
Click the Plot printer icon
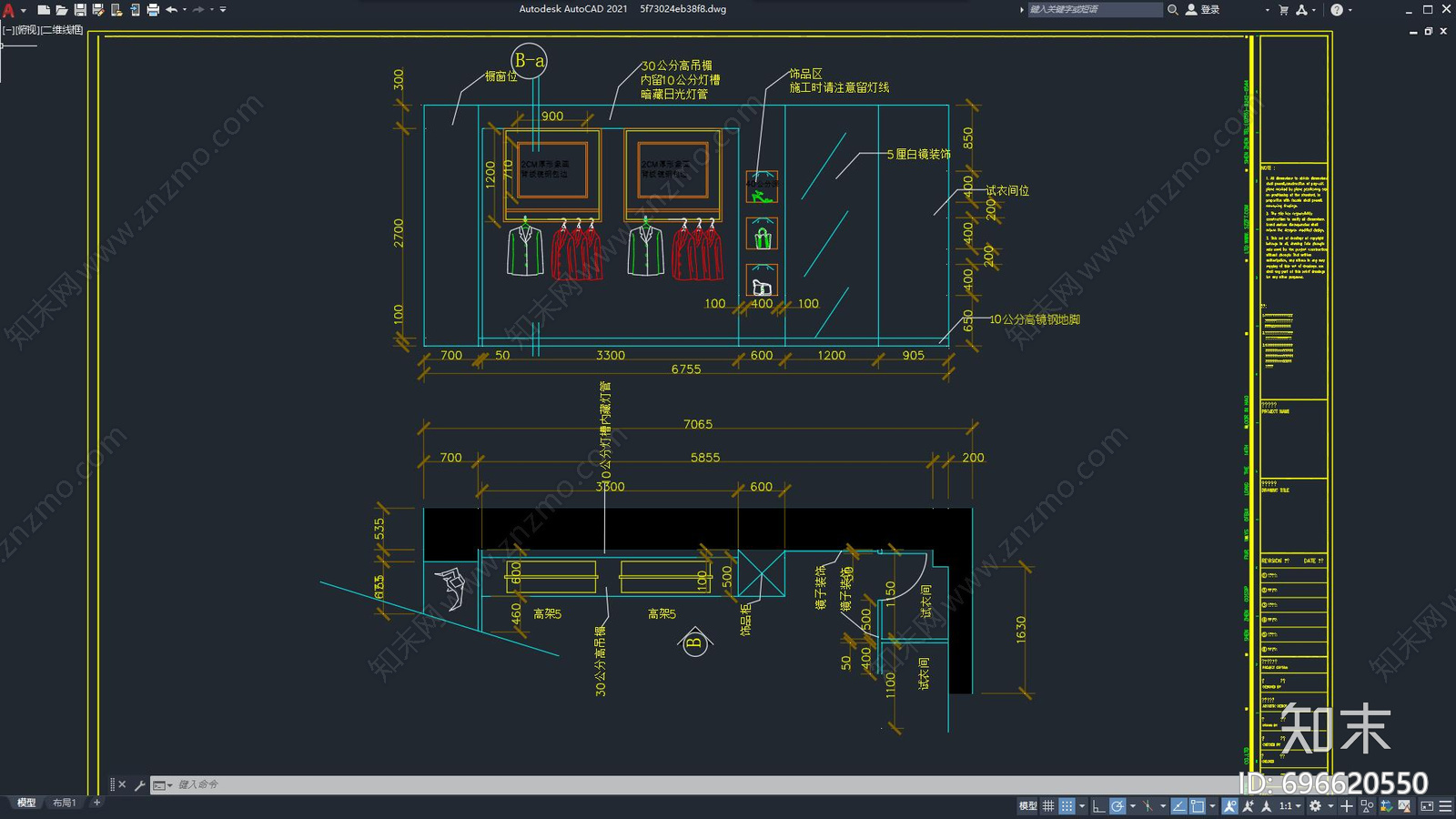pyautogui.click(x=153, y=10)
